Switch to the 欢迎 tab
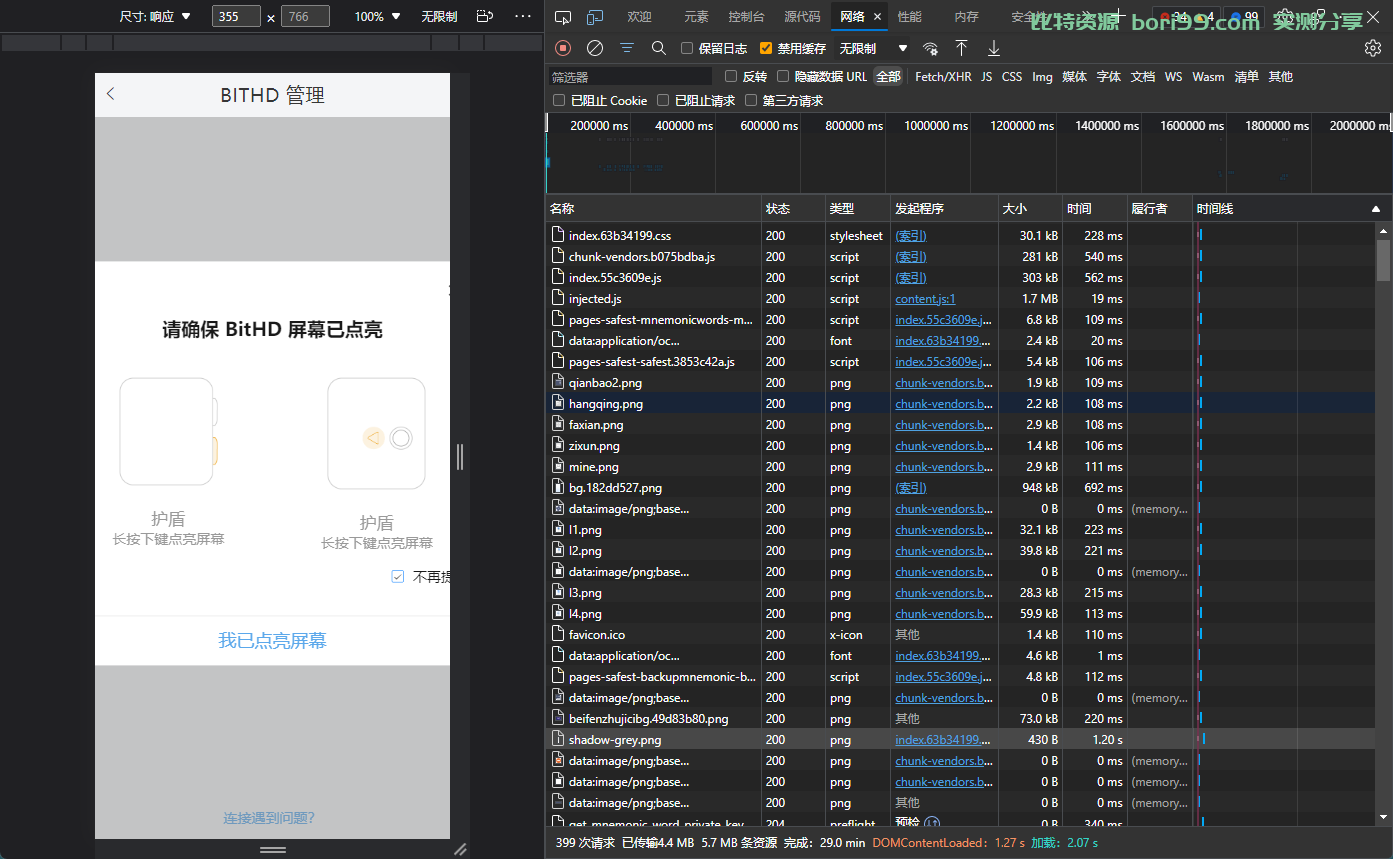 639,17
